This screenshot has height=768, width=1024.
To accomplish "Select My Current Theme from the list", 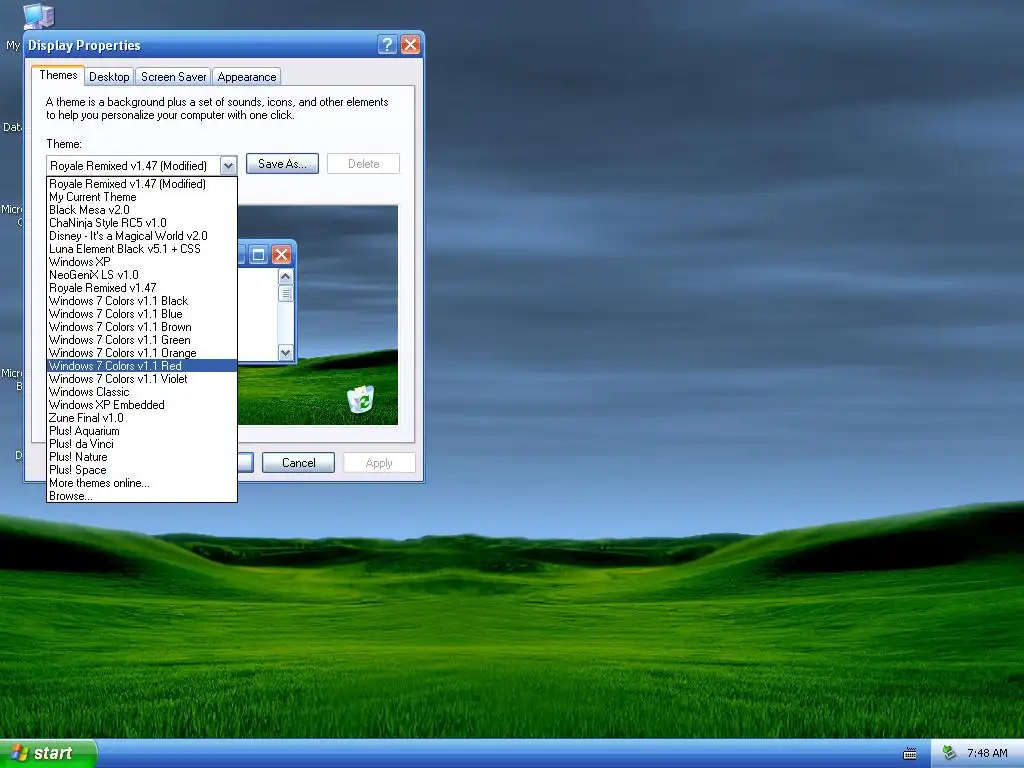I will 142,197.
